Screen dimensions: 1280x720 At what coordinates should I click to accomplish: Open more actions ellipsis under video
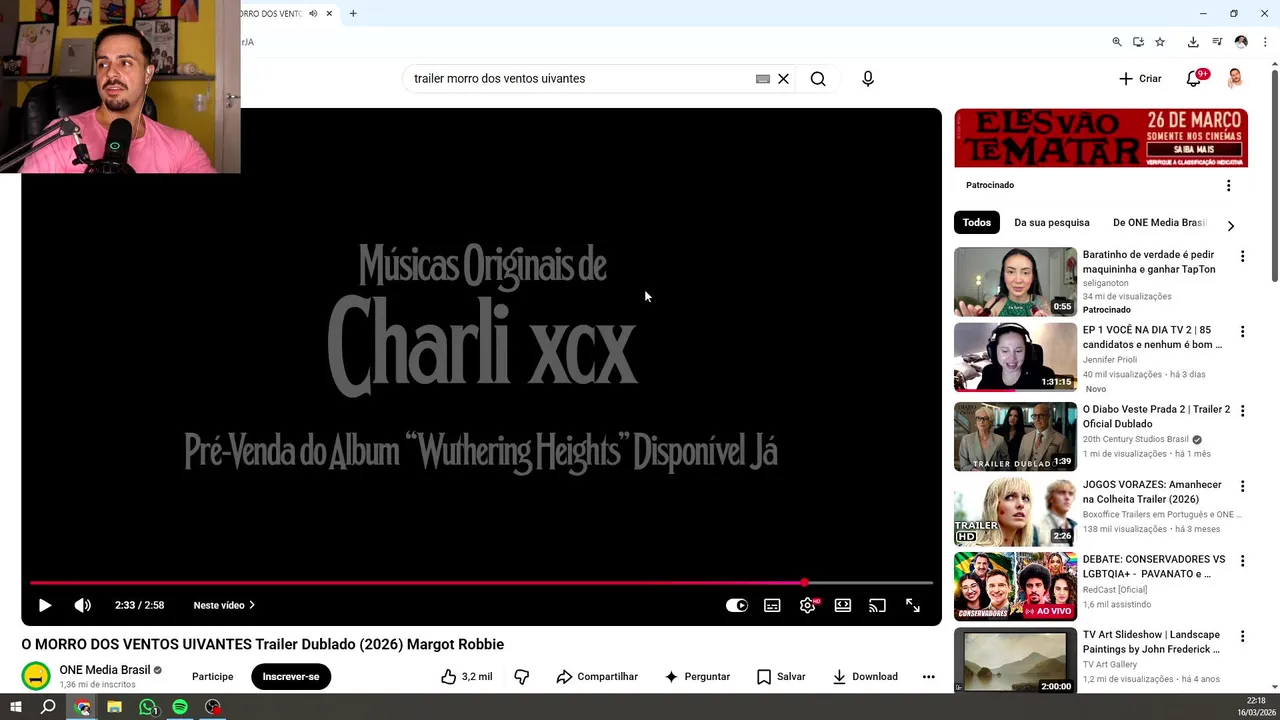click(x=928, y=677)
